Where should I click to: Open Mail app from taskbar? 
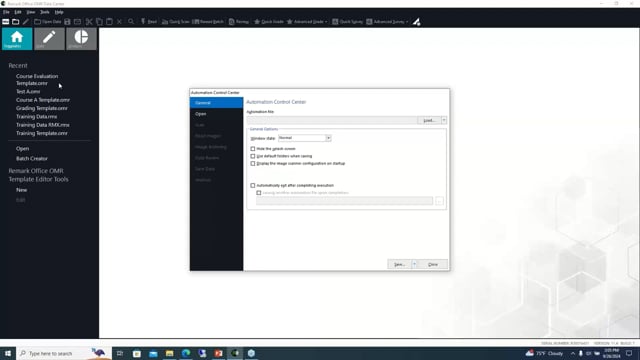[153, 353]
